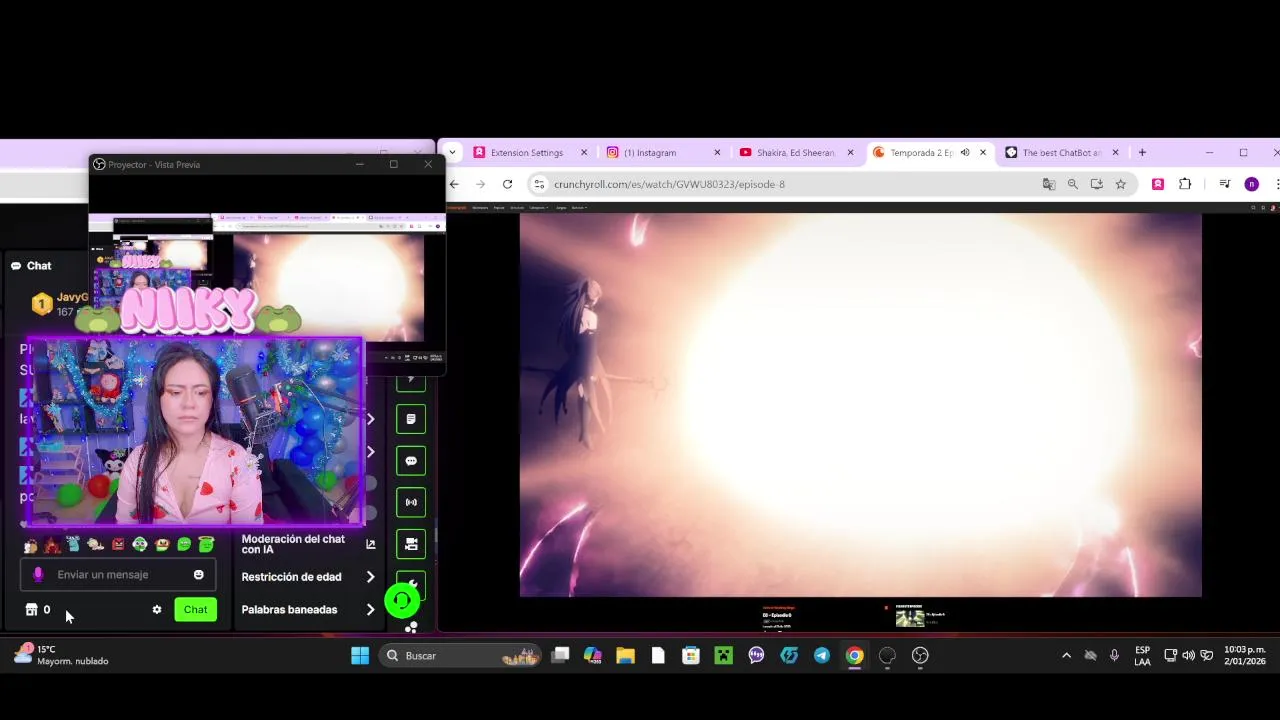Screen dimensions: 1280x720
Task: Focus the 'Enviar un mensaje' input field
Action: (118, 574)
